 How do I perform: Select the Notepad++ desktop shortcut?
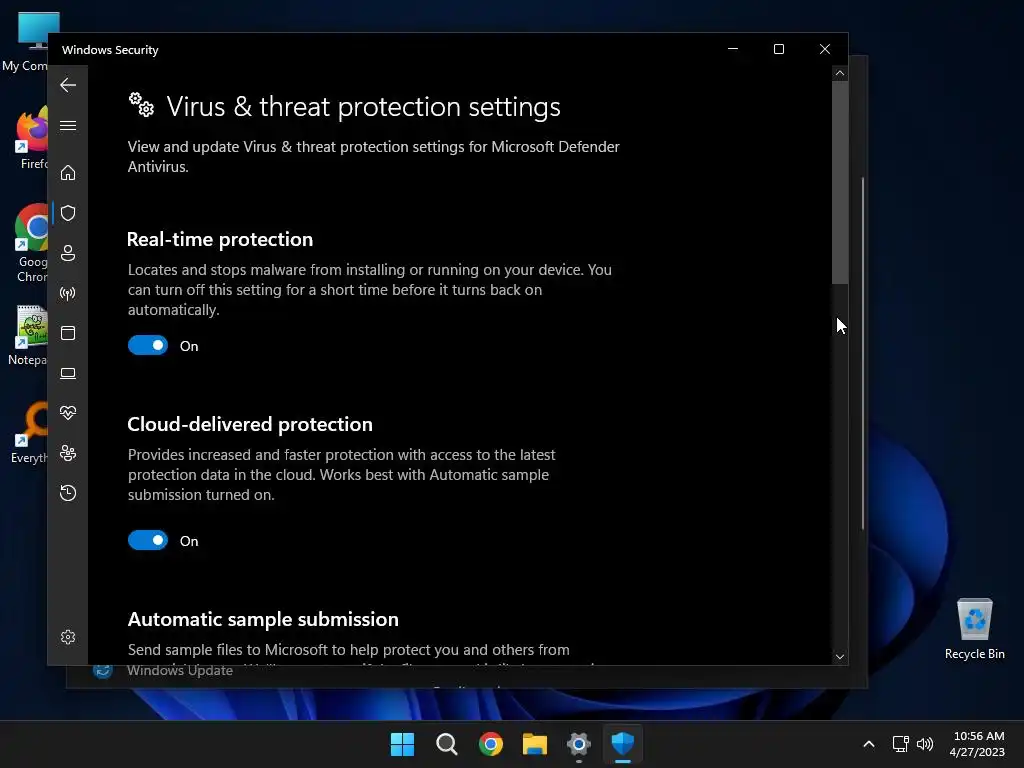pos(27,336)
